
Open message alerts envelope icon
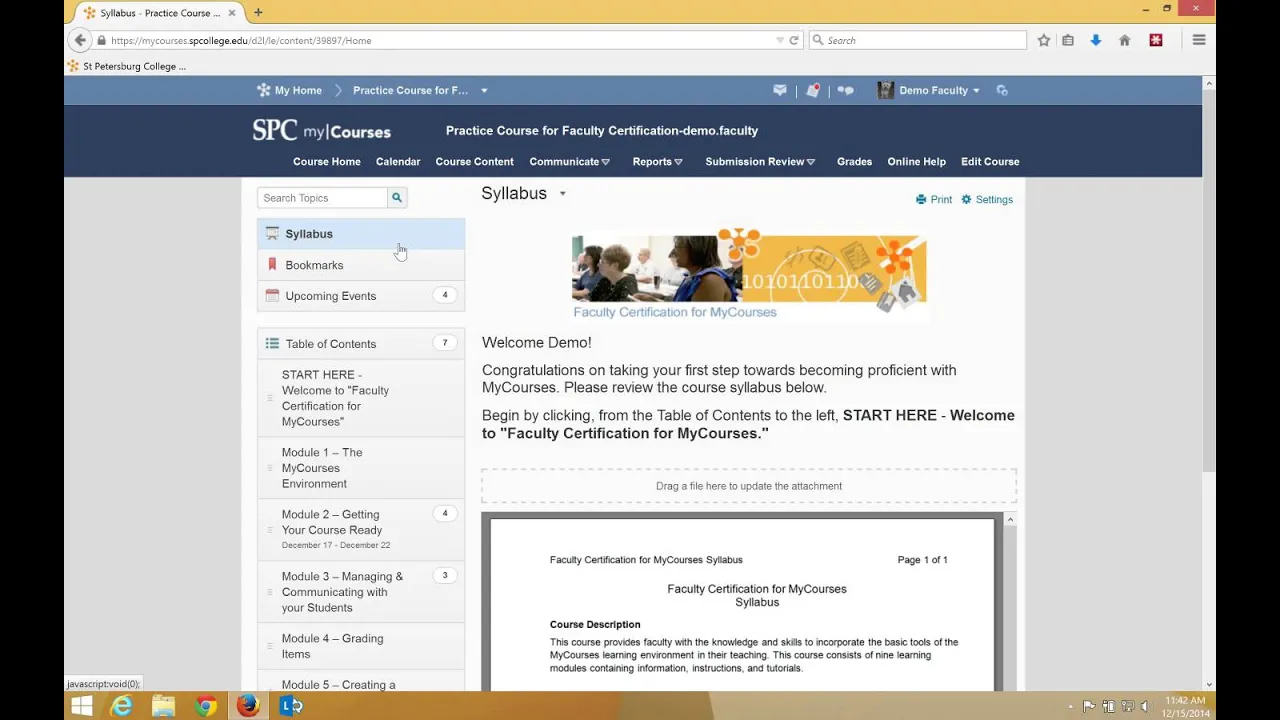pyautogui.click(x=780, y=90)
